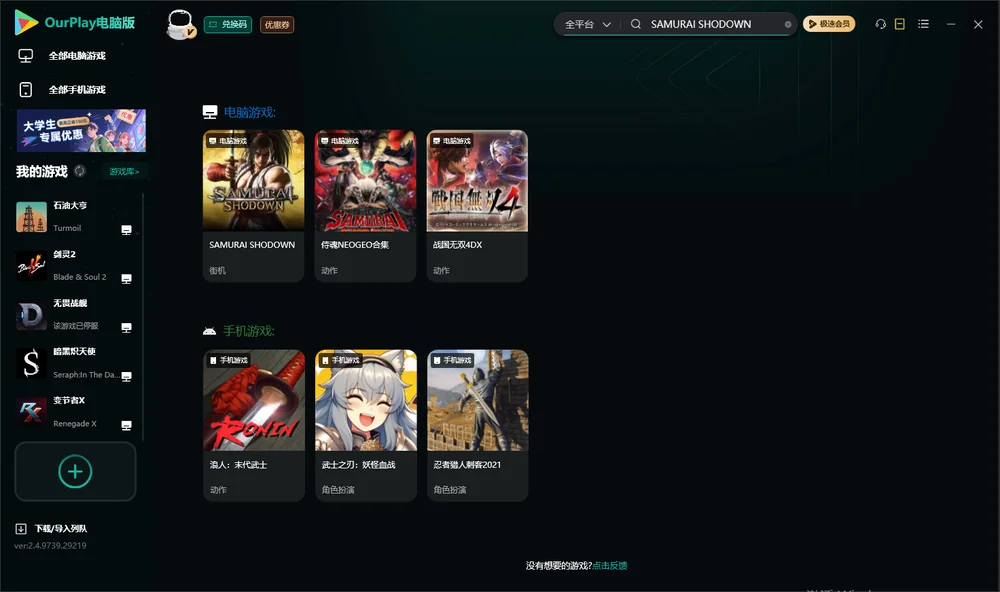Viewport: 1000px width, 592px height.
Task: Expand the 全平台 platform dropdown
Action: click(x=587, y=24)
